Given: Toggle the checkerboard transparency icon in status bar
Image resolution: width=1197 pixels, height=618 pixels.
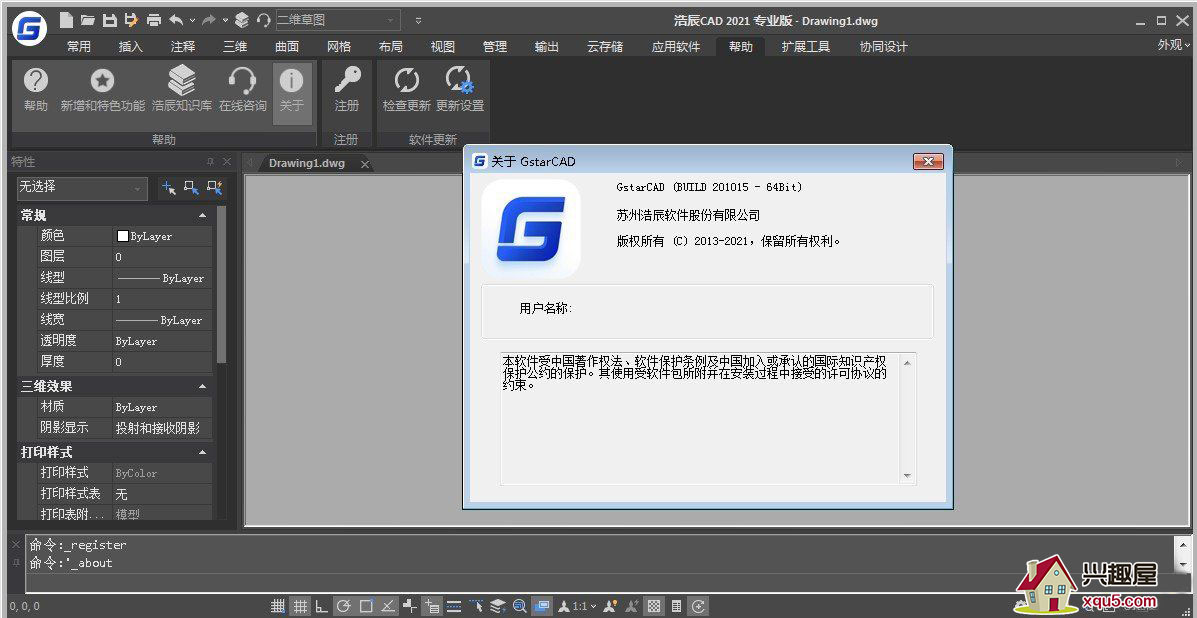Looking at the screenshot, I should 654,607.
